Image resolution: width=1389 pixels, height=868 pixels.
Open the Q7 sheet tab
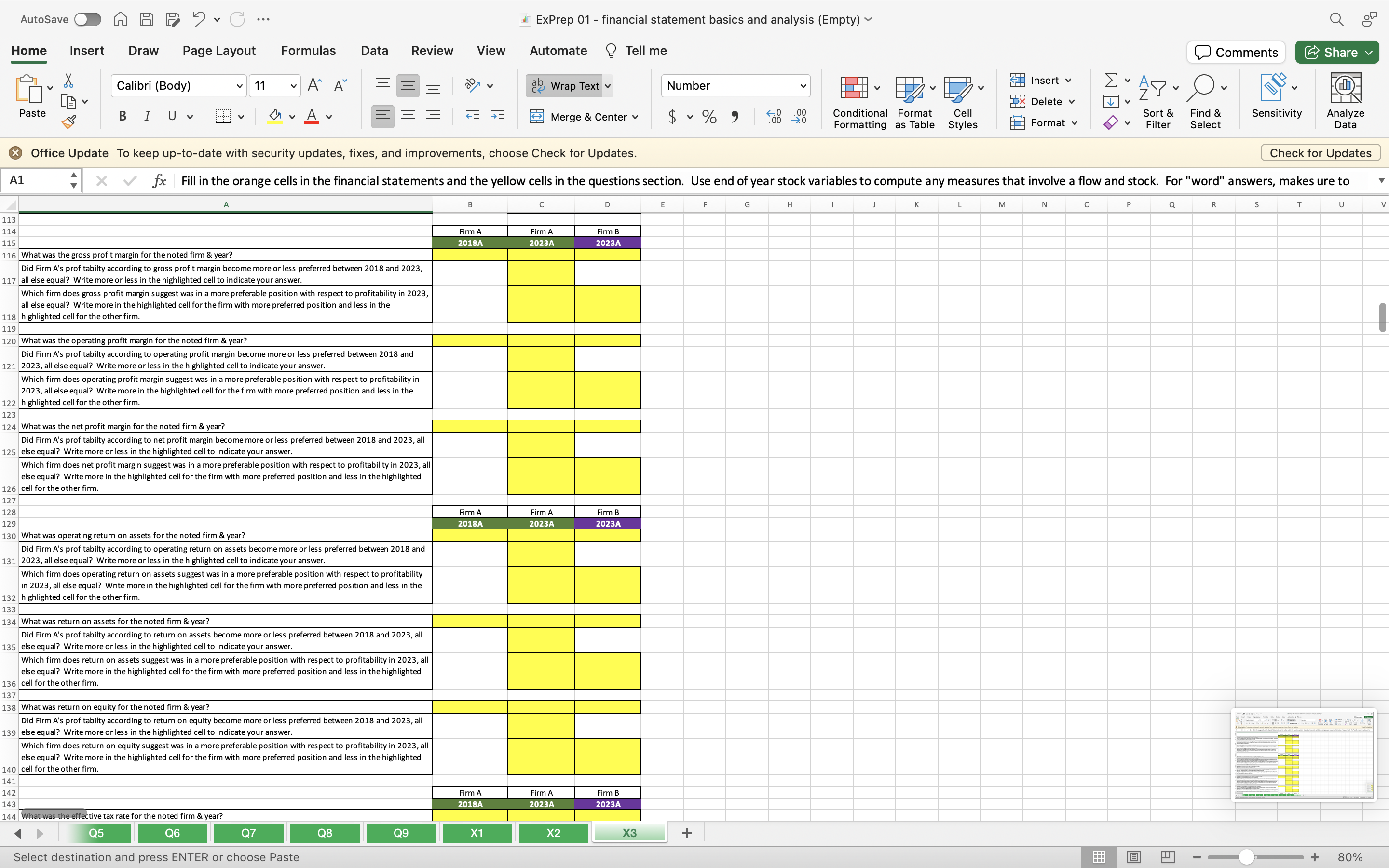coord(248,832)
